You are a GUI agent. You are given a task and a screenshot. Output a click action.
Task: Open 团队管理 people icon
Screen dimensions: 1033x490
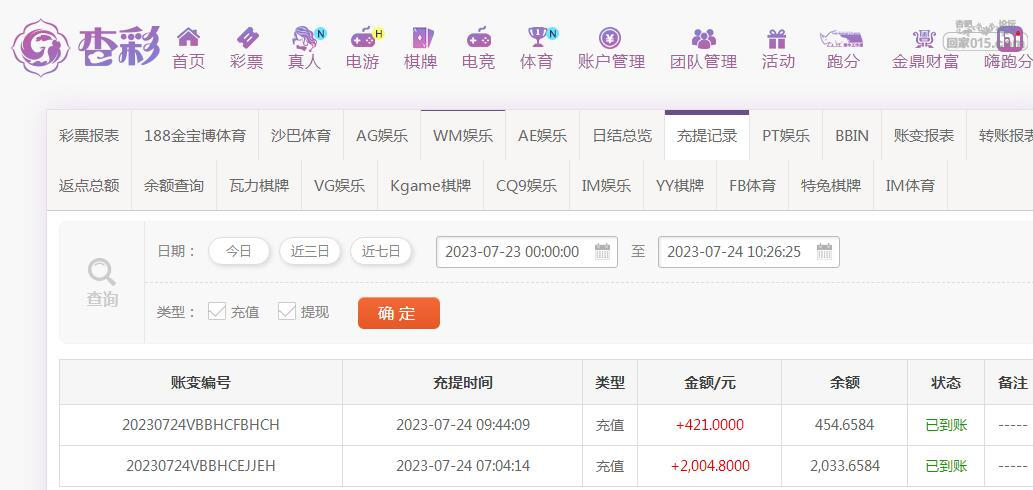pos(704,38)
